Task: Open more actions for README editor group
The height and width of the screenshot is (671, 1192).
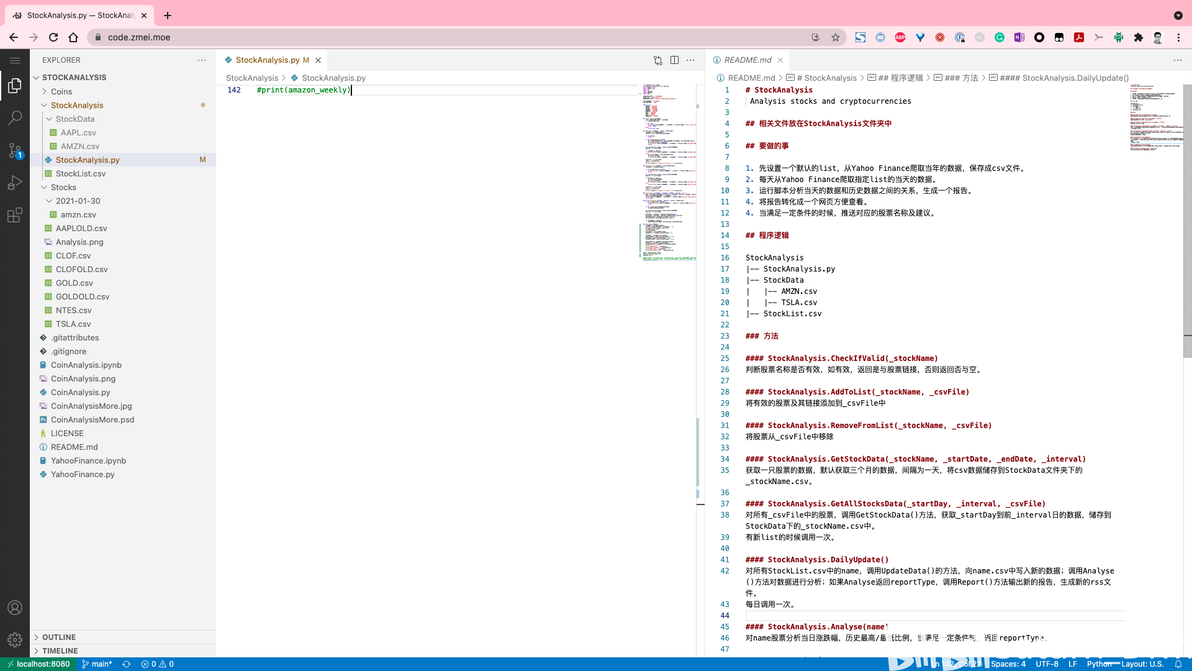Action: pyautogui.click(x=1177, y=60)
